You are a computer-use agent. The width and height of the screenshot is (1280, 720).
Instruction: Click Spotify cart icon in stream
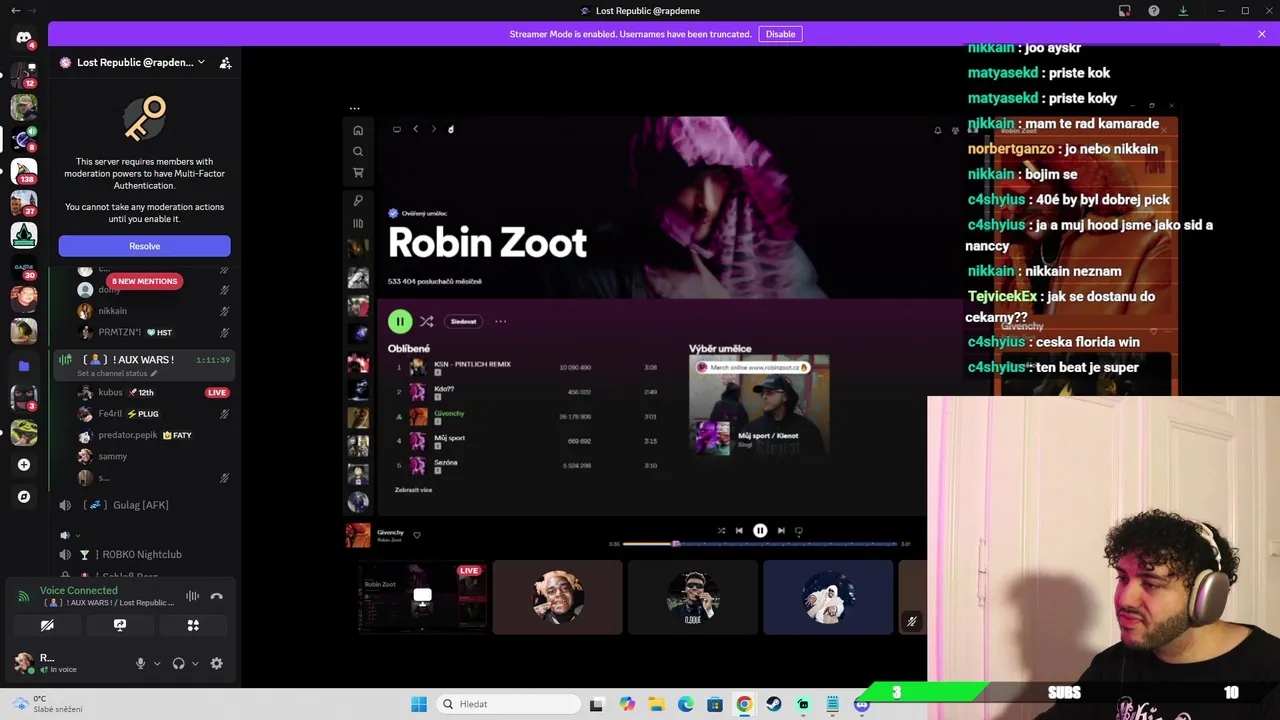point(358,172)
